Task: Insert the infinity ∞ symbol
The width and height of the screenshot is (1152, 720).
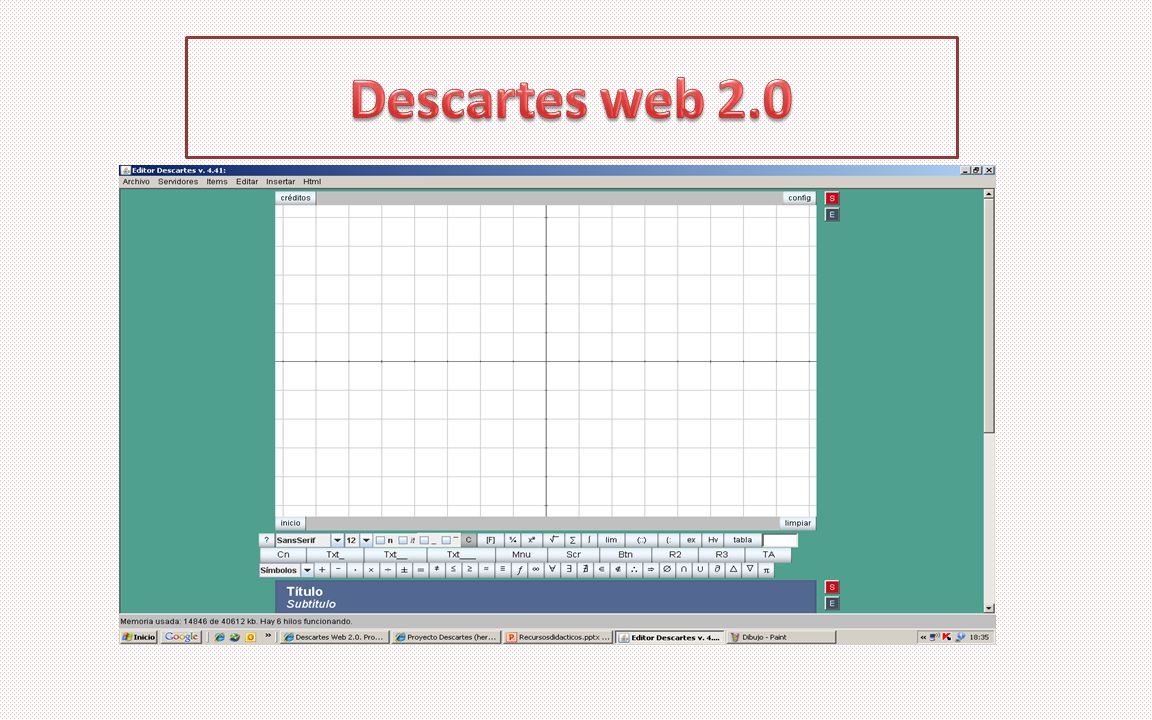Action: point(536,569)
